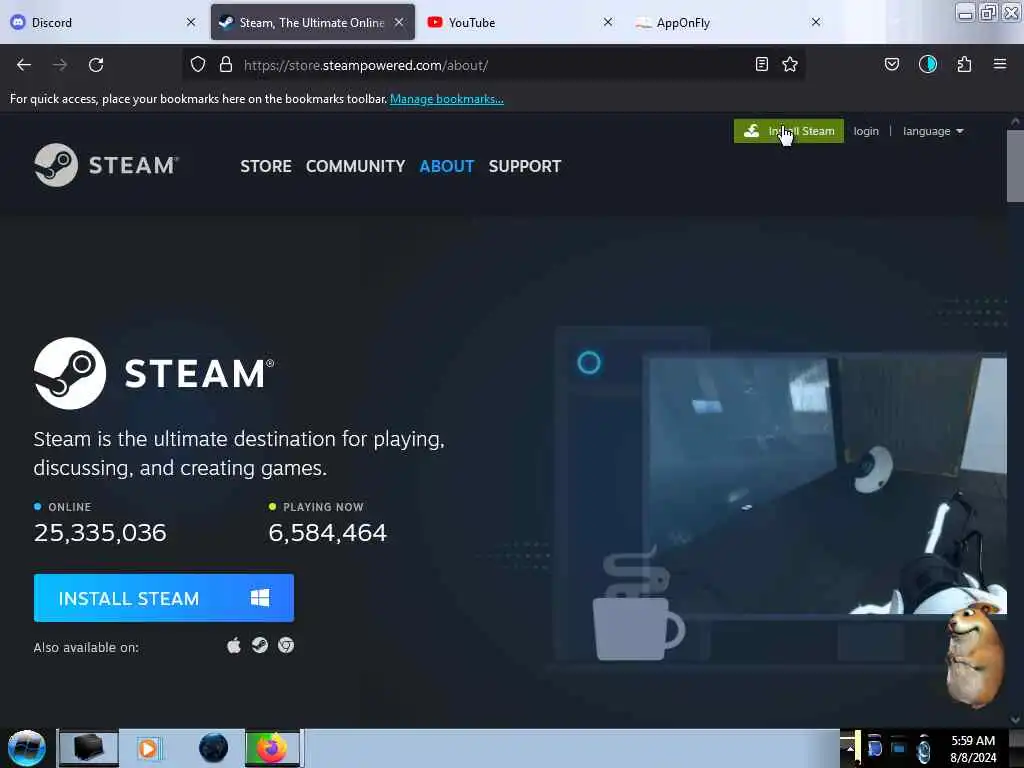The height and width of the screenshot is (768, 1024).
Task: Click the playing now count 6,584,464
Action: click(x=328, y=533)
